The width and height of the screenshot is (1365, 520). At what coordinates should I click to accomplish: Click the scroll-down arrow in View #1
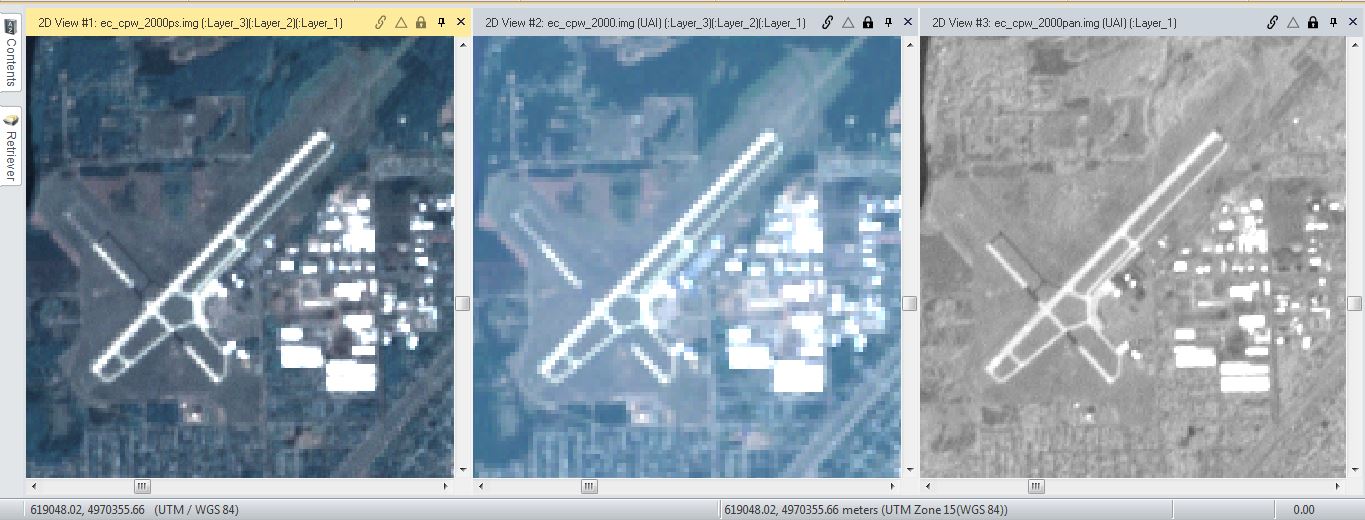[x=462, y=469]
